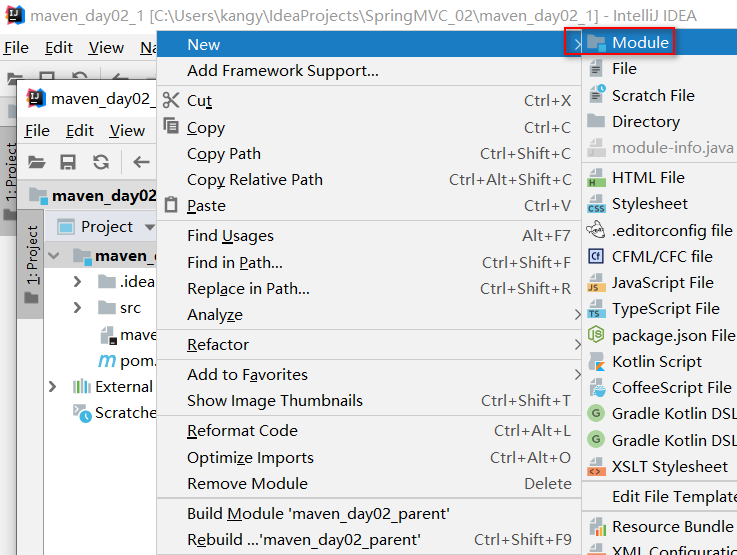The width and height of the screenshot is (737, 555).
Task: Choose Find Usages
Action: click(369, 235)
